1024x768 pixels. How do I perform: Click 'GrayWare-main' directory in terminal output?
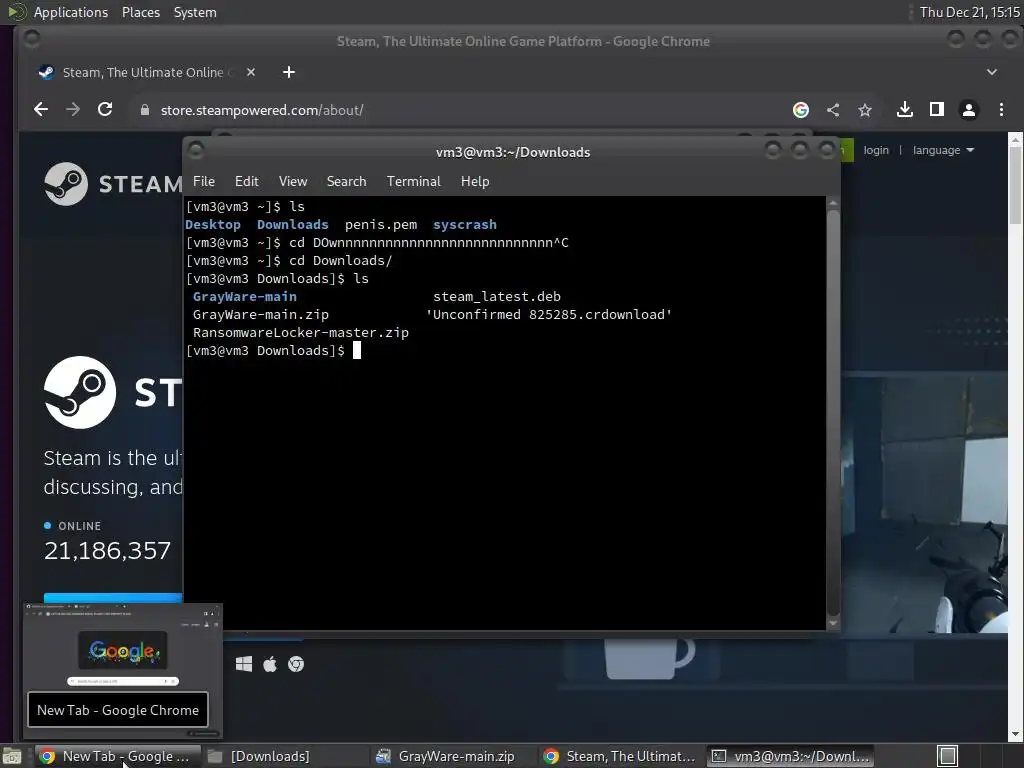(x=244, y=296)
